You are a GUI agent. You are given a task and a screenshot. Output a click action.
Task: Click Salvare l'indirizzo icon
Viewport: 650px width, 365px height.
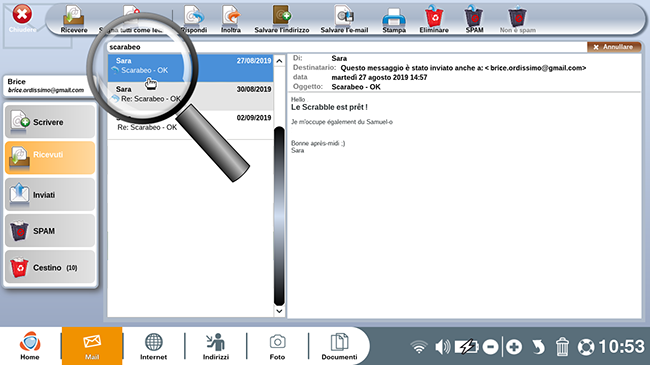(282, 19)
